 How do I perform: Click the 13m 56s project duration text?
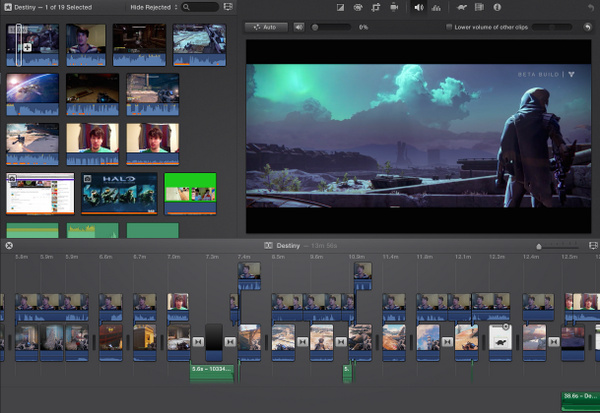(x=324, y=245)
